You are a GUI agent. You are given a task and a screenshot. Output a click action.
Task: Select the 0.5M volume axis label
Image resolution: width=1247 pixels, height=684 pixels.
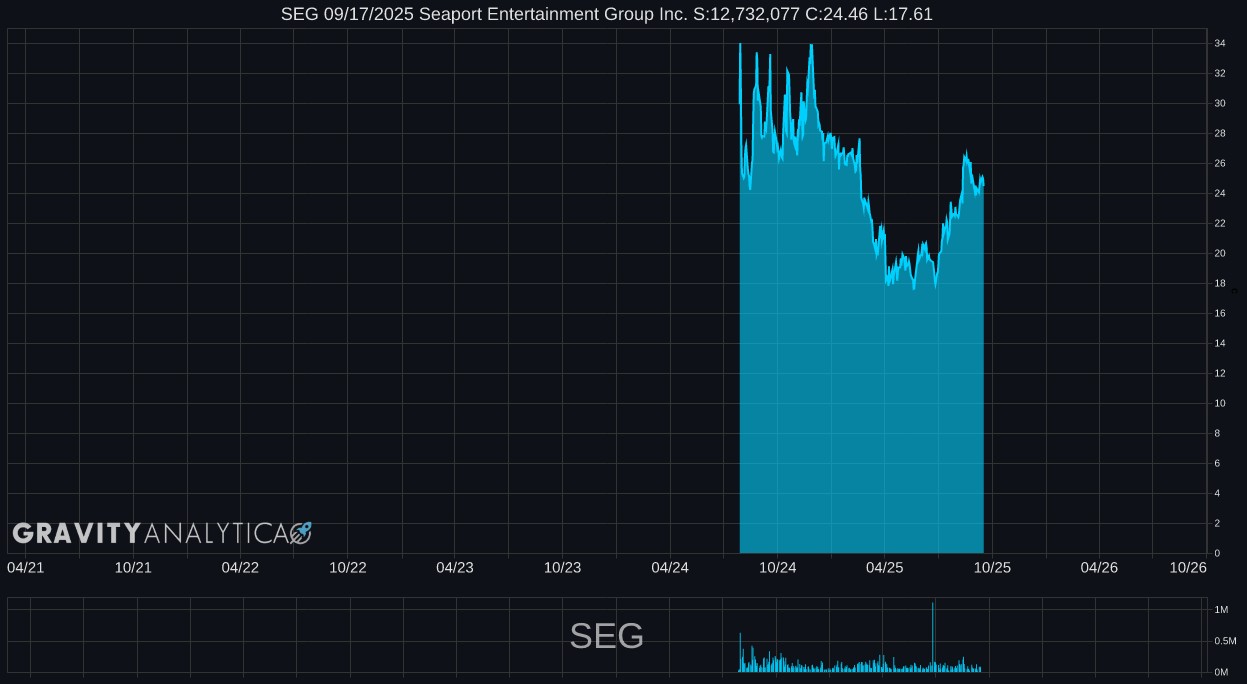(x=1225, y=641)
